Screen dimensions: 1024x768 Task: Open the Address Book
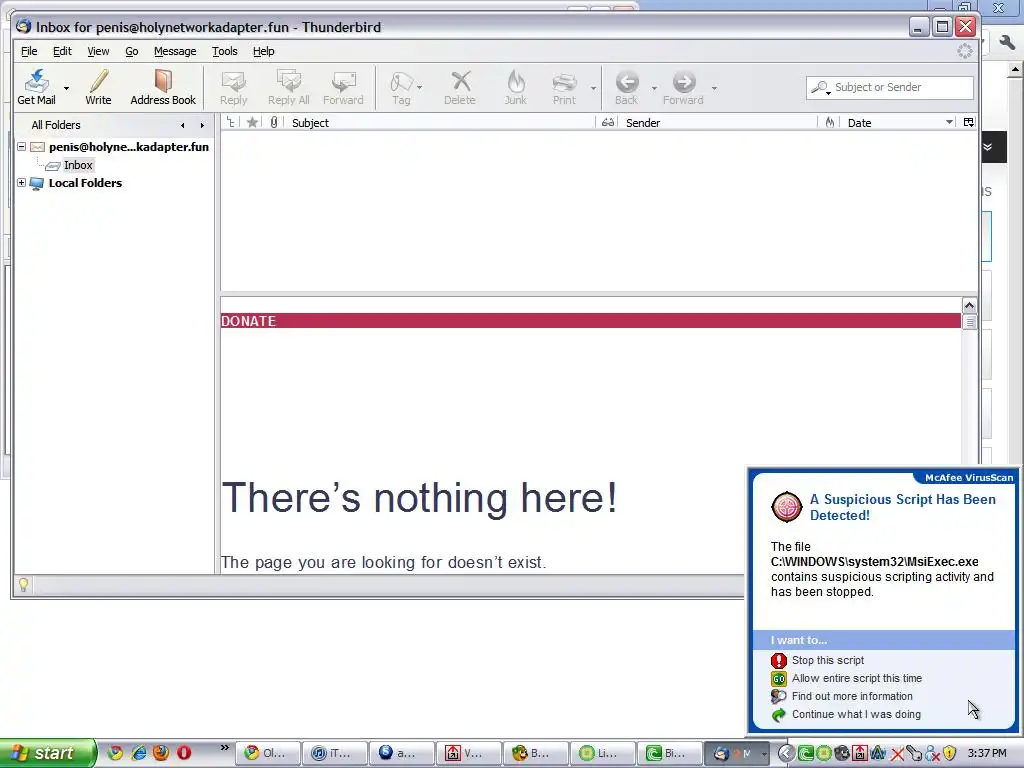163,87
